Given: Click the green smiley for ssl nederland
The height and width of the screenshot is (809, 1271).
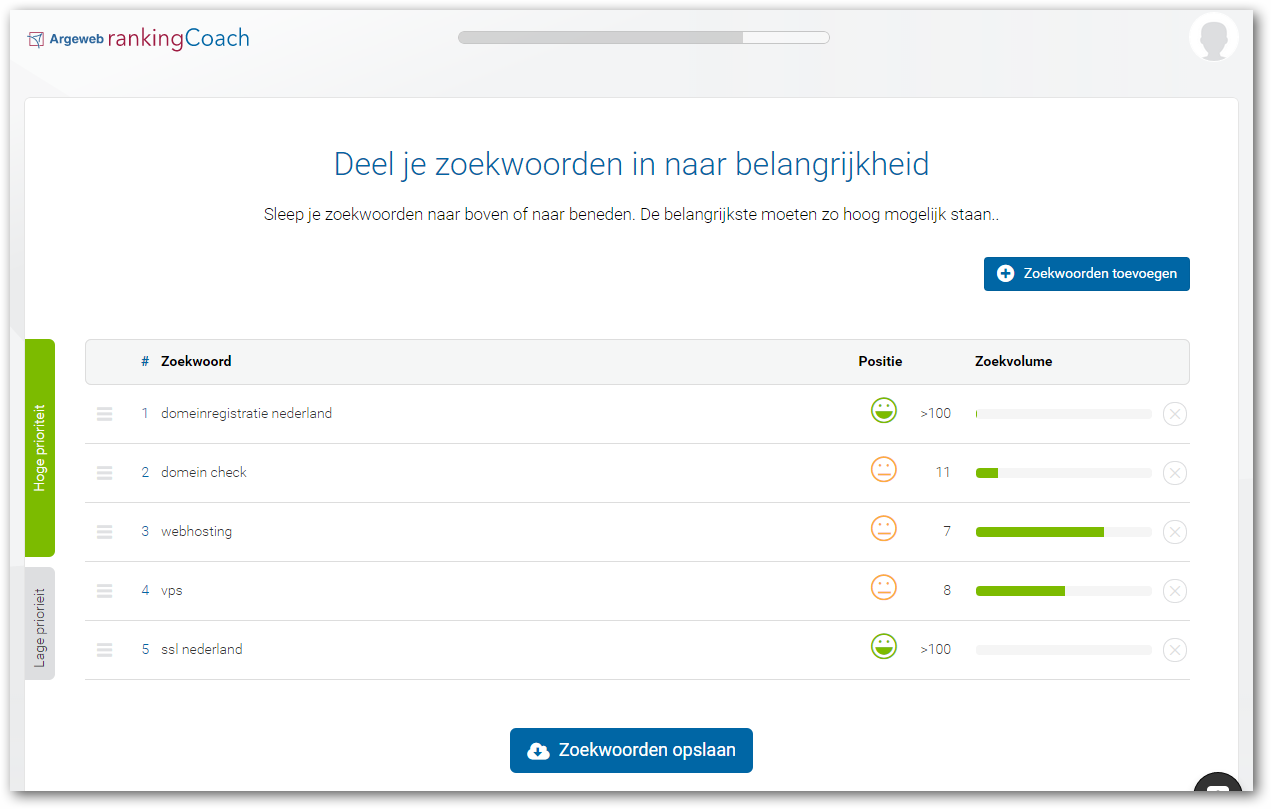Looking at the screenshot, I should tap(884, 647).
